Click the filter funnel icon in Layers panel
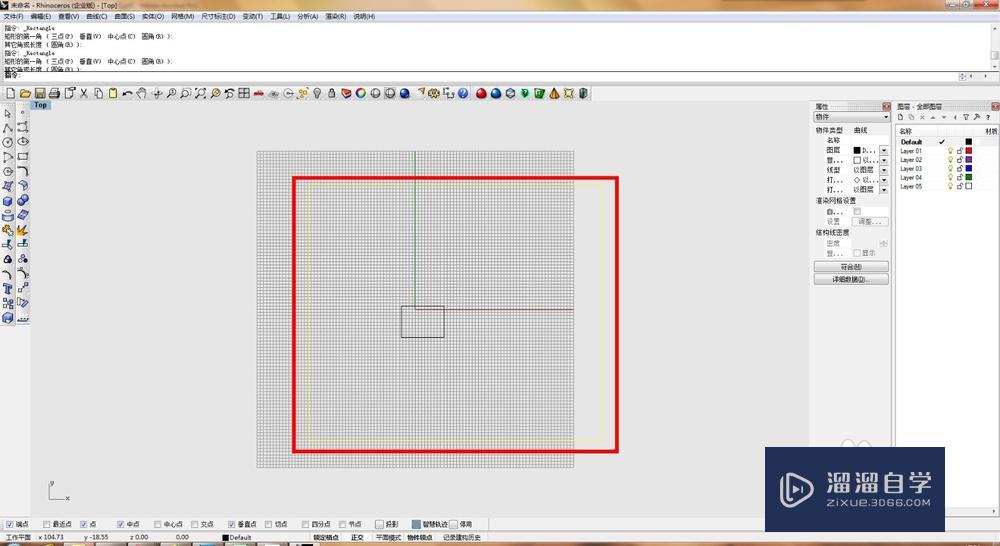1000x546 pixels. pyautogui.click(x=966, y=117)
